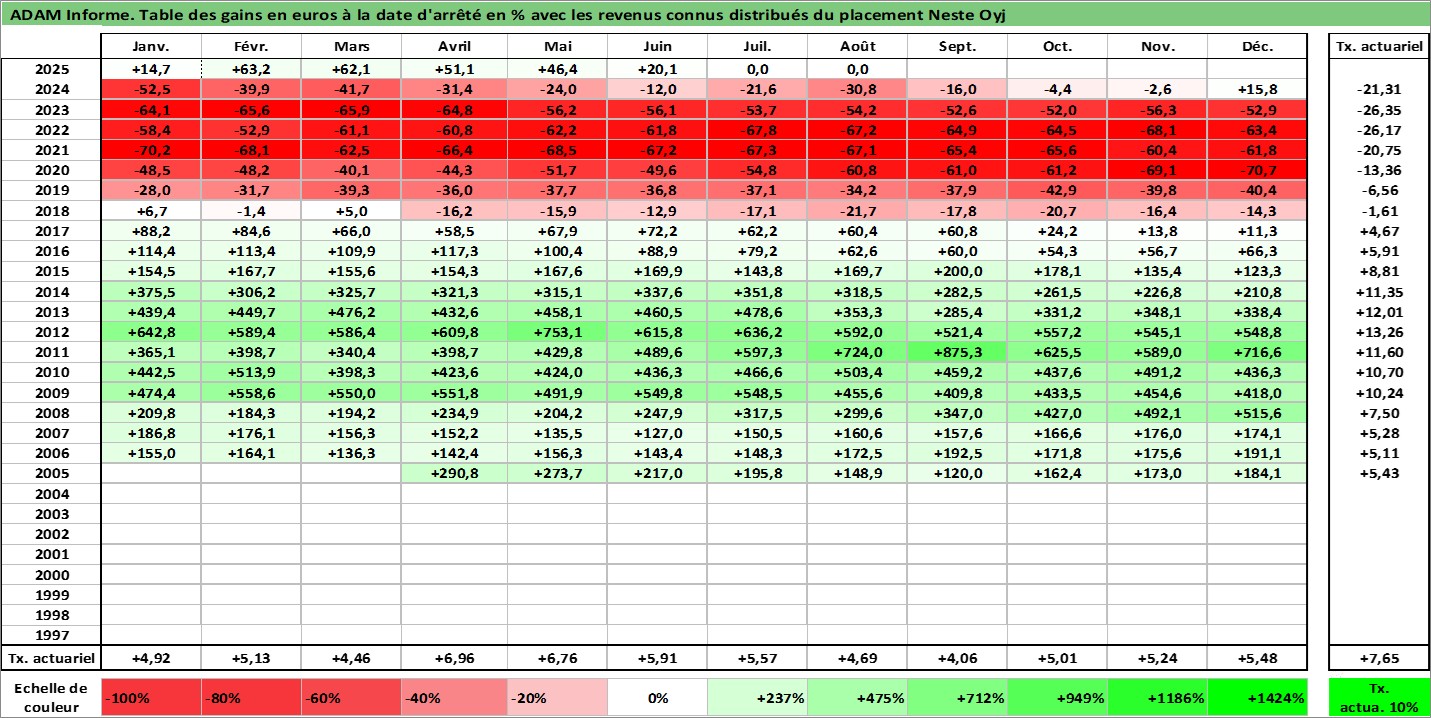Click the 2001 year row label
Screen dimensions: 1431x718
tap(51, 554)
